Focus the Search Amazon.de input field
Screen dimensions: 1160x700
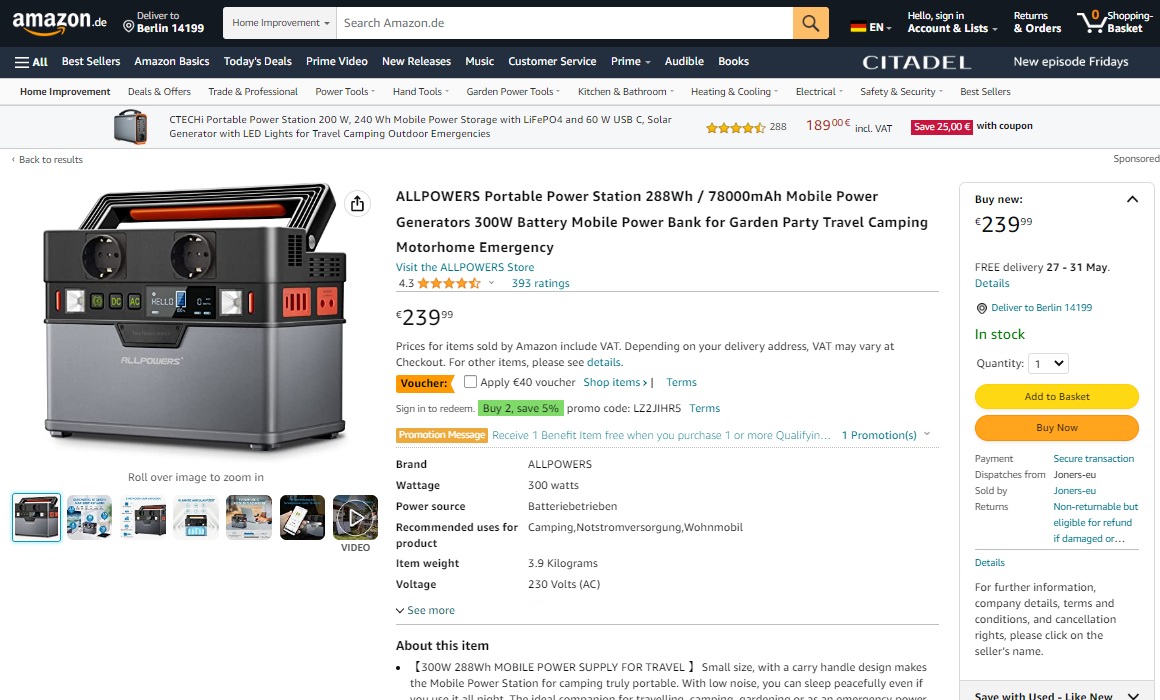(x=564, y=23)
